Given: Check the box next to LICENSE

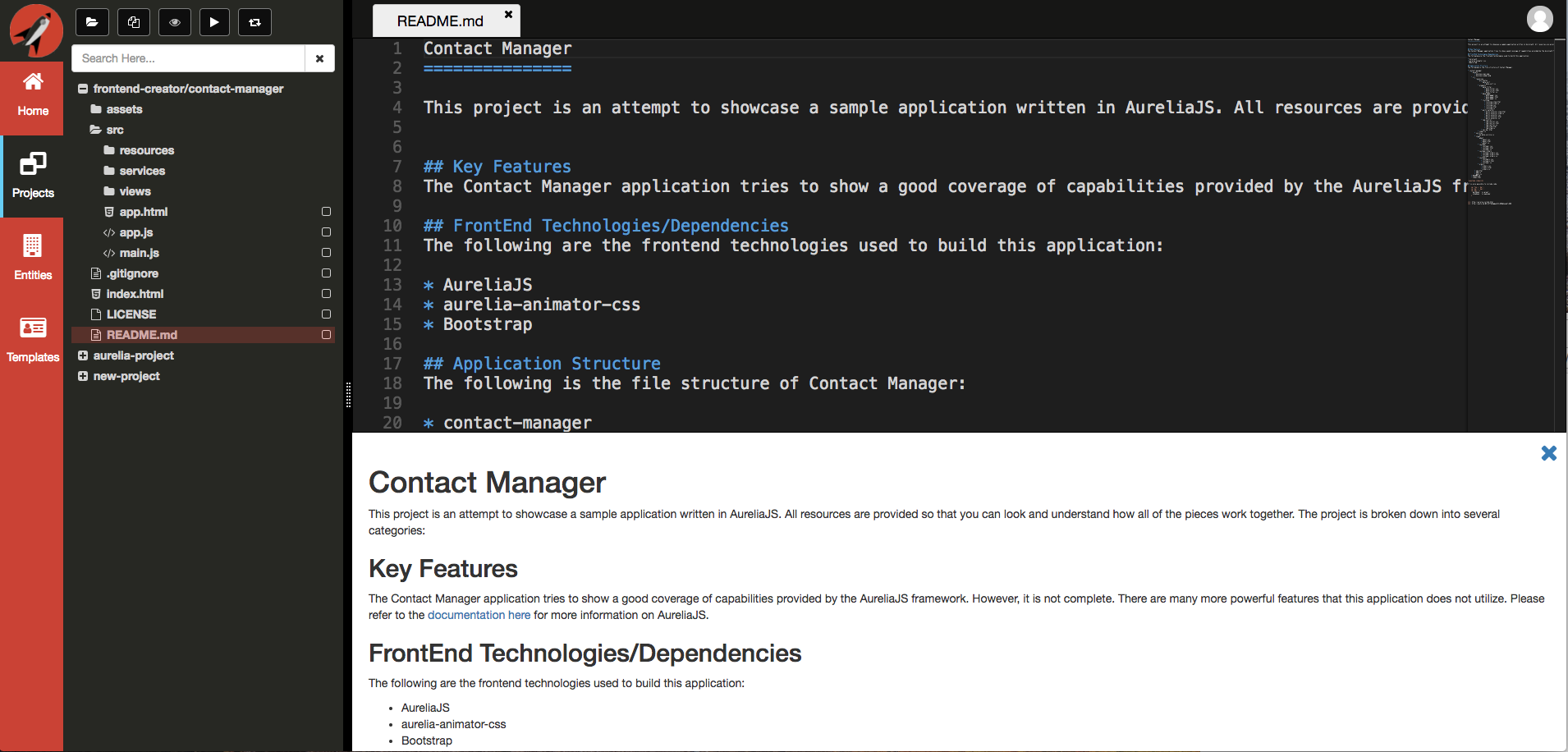Looking at the screenshot, I should 326,314.
